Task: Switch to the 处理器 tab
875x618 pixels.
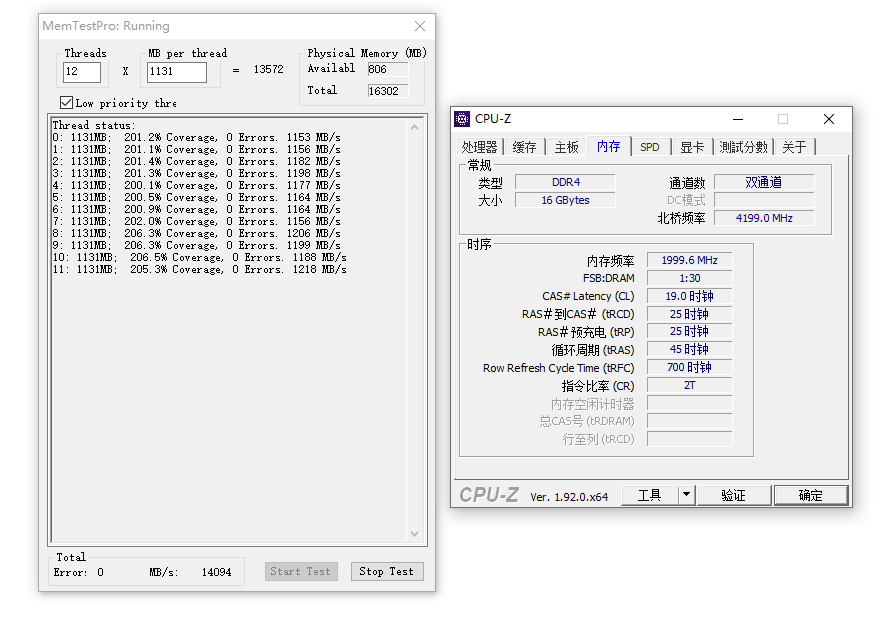Action: tap(479, 147)
